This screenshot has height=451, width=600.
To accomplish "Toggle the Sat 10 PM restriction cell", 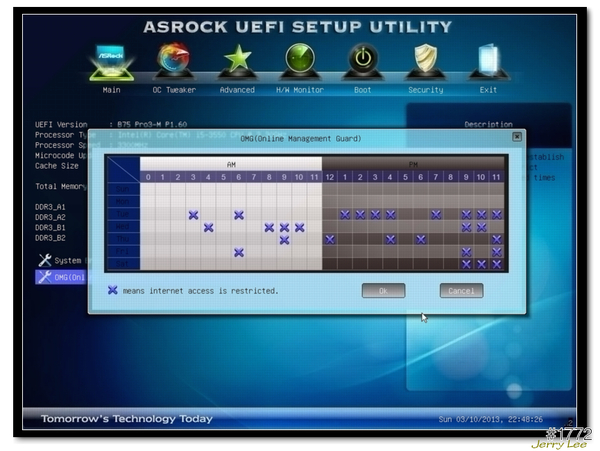I will pyautogui.click(x=481, y=264).
